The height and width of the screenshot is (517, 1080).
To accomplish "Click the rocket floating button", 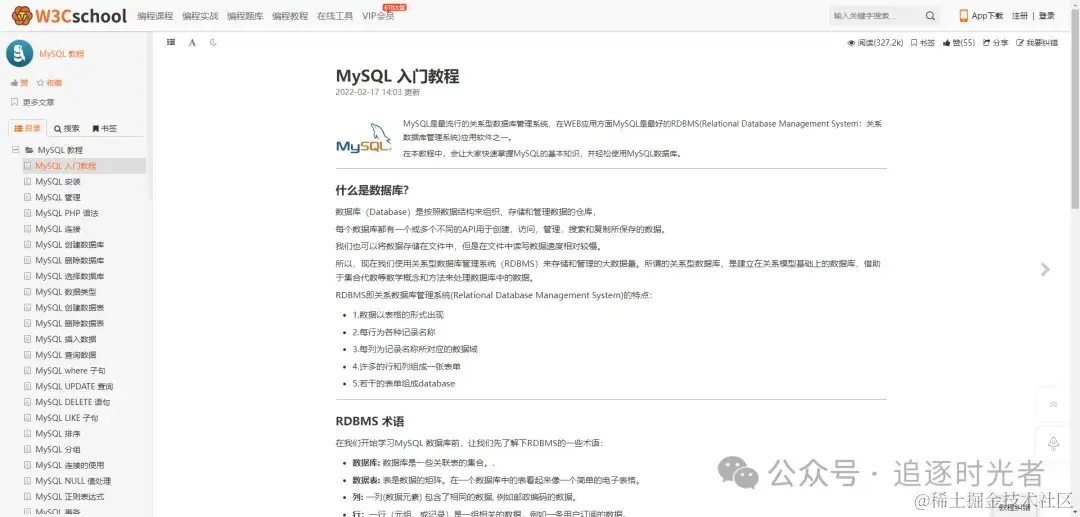I will click(1053, 444).
